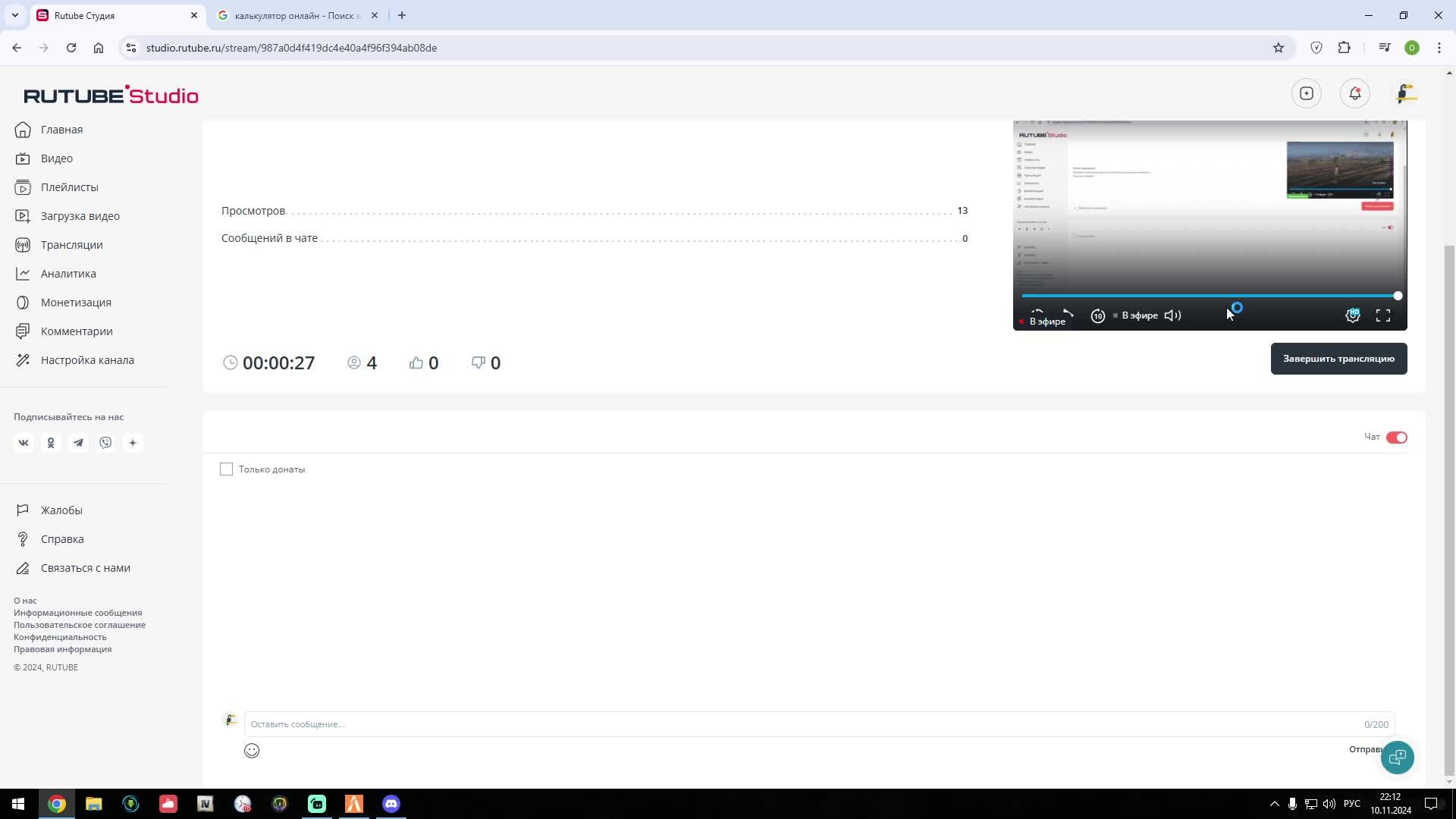Show hidden system tray icons

(x=1274, y=804)
